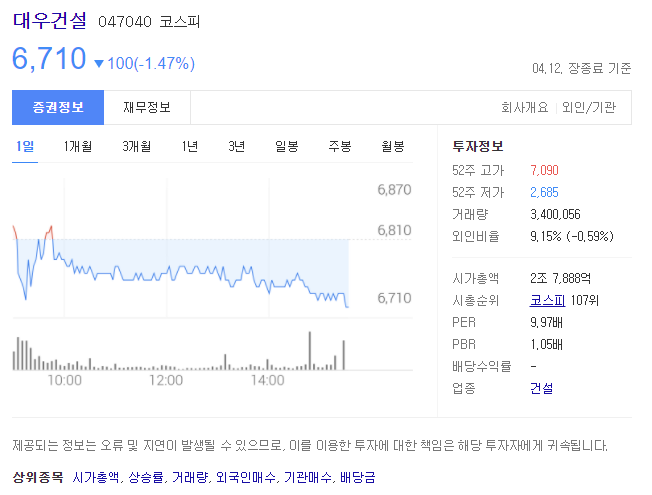Click the 6,810 chart axis label
The image size is (652, 495).
(x=394, y=230)
